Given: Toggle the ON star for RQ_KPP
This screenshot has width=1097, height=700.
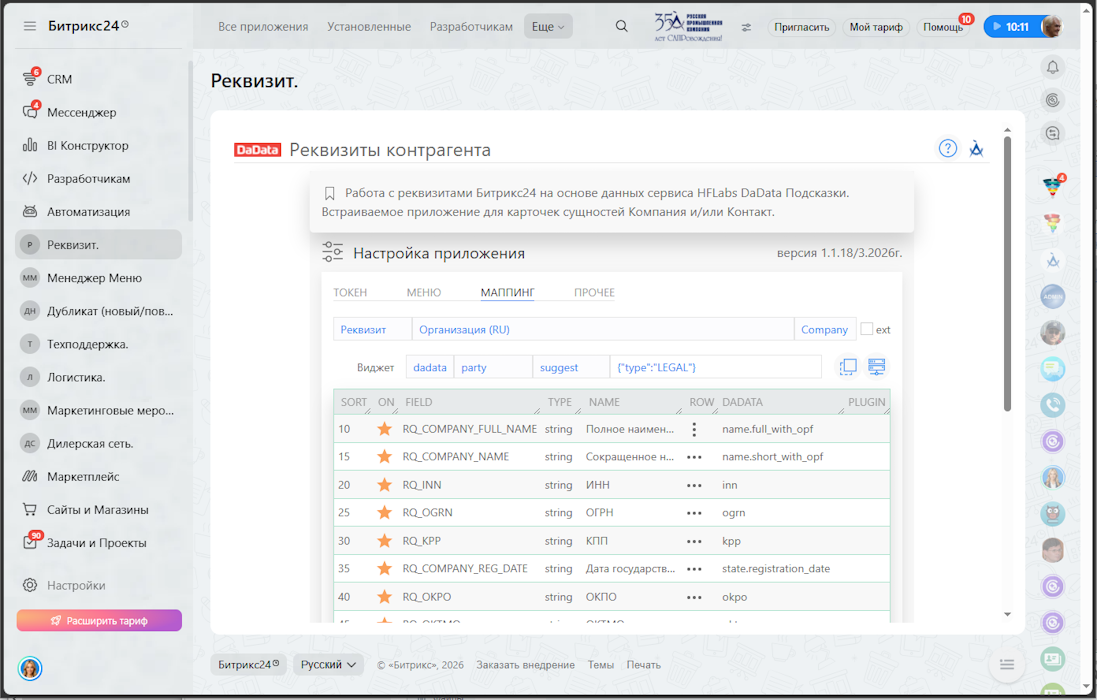Looking at the screenshot, I should (x=384, y=541).
